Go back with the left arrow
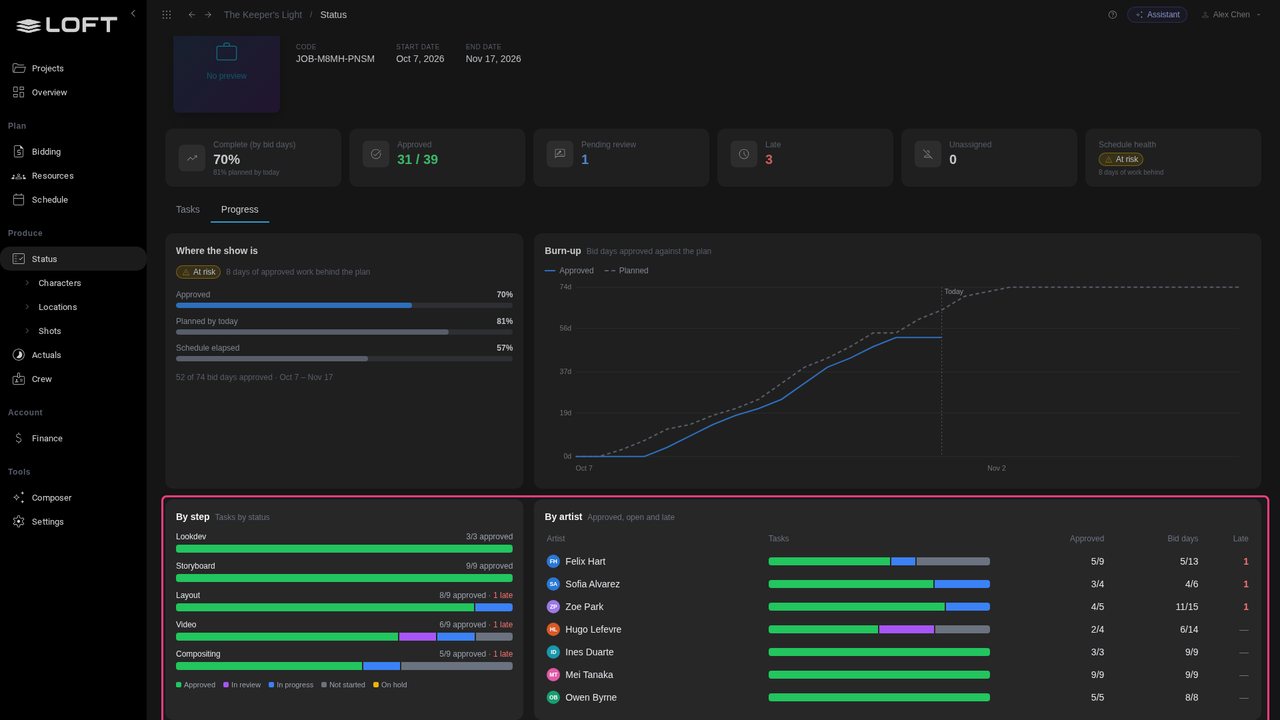The width and height of the screenshot is (1280, 720). (x=192, y=15)
